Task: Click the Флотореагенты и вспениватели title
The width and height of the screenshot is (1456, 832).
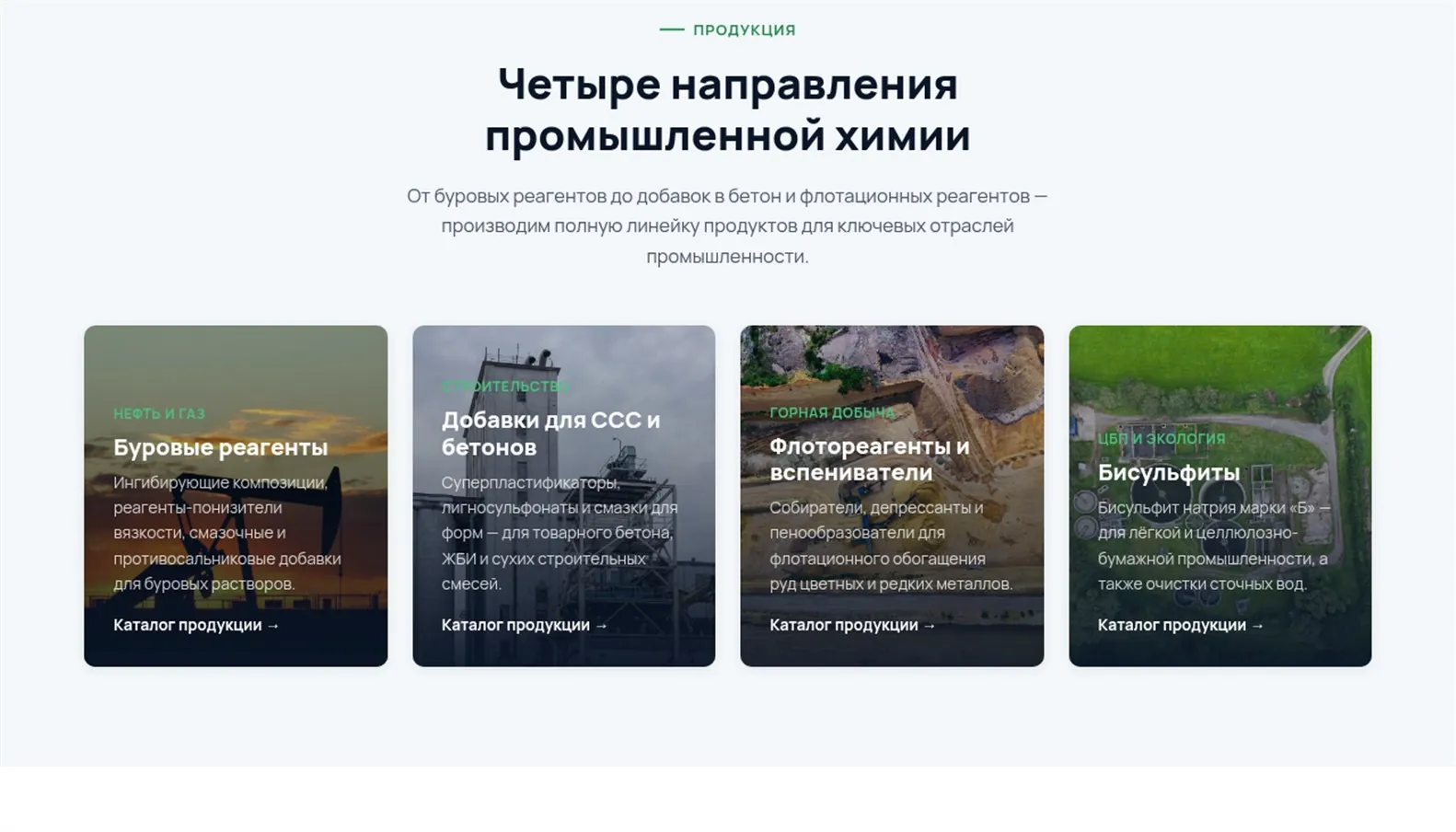Action: (870, 459)
